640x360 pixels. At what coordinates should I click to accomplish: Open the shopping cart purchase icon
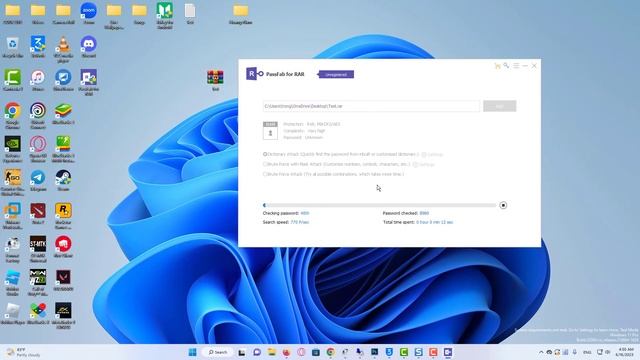(x=497, y=66)
